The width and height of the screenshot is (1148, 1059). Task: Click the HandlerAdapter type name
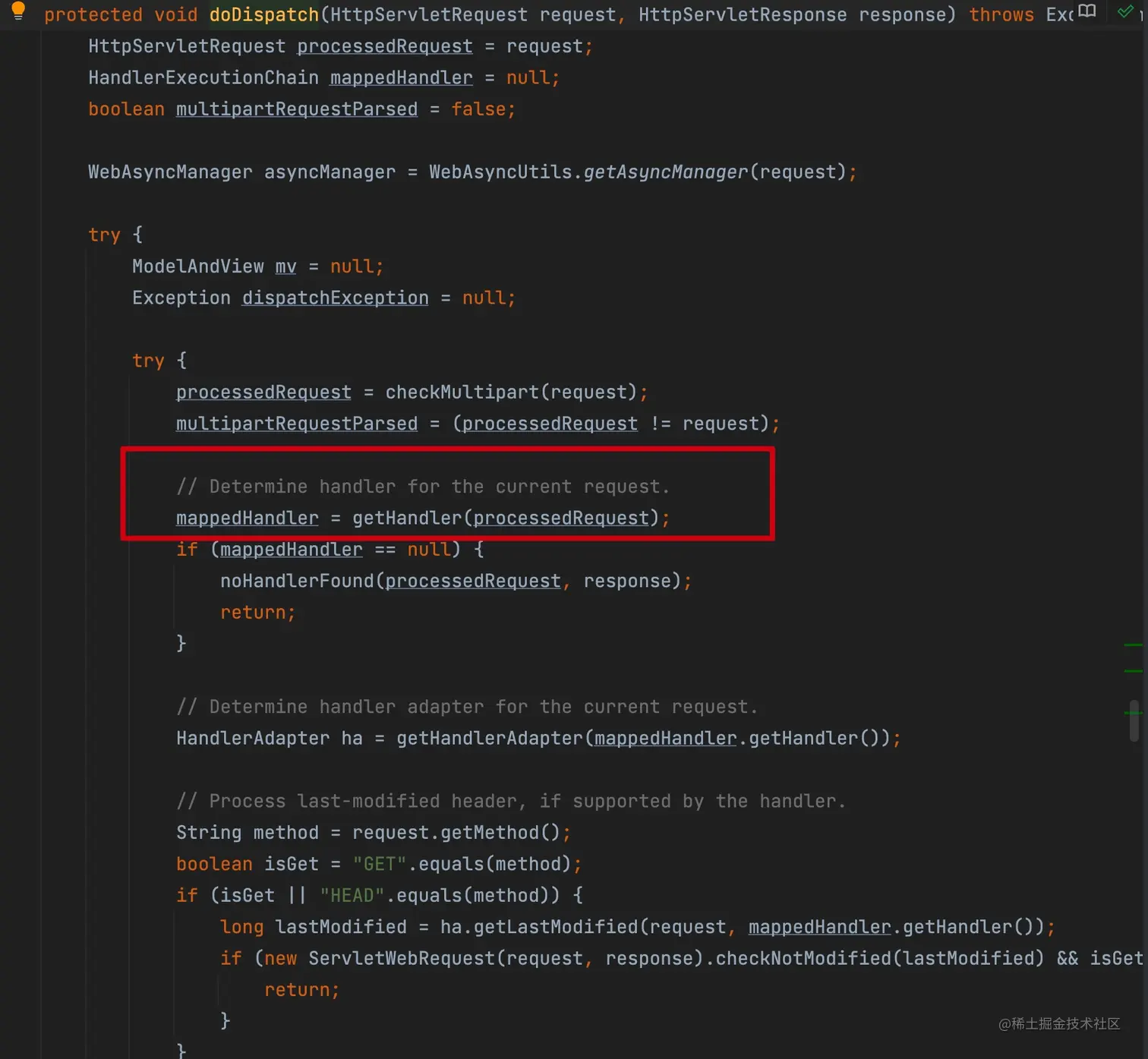(x=252, y=737)
